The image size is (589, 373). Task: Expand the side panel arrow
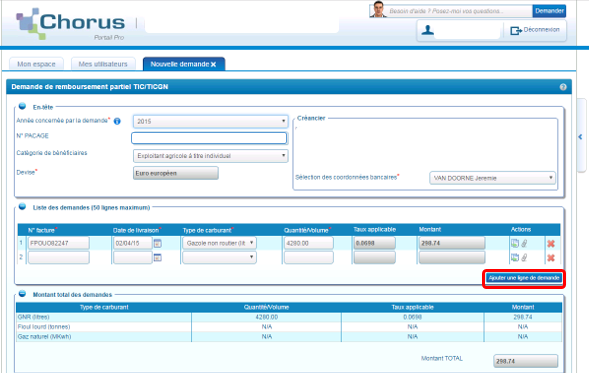580,137
